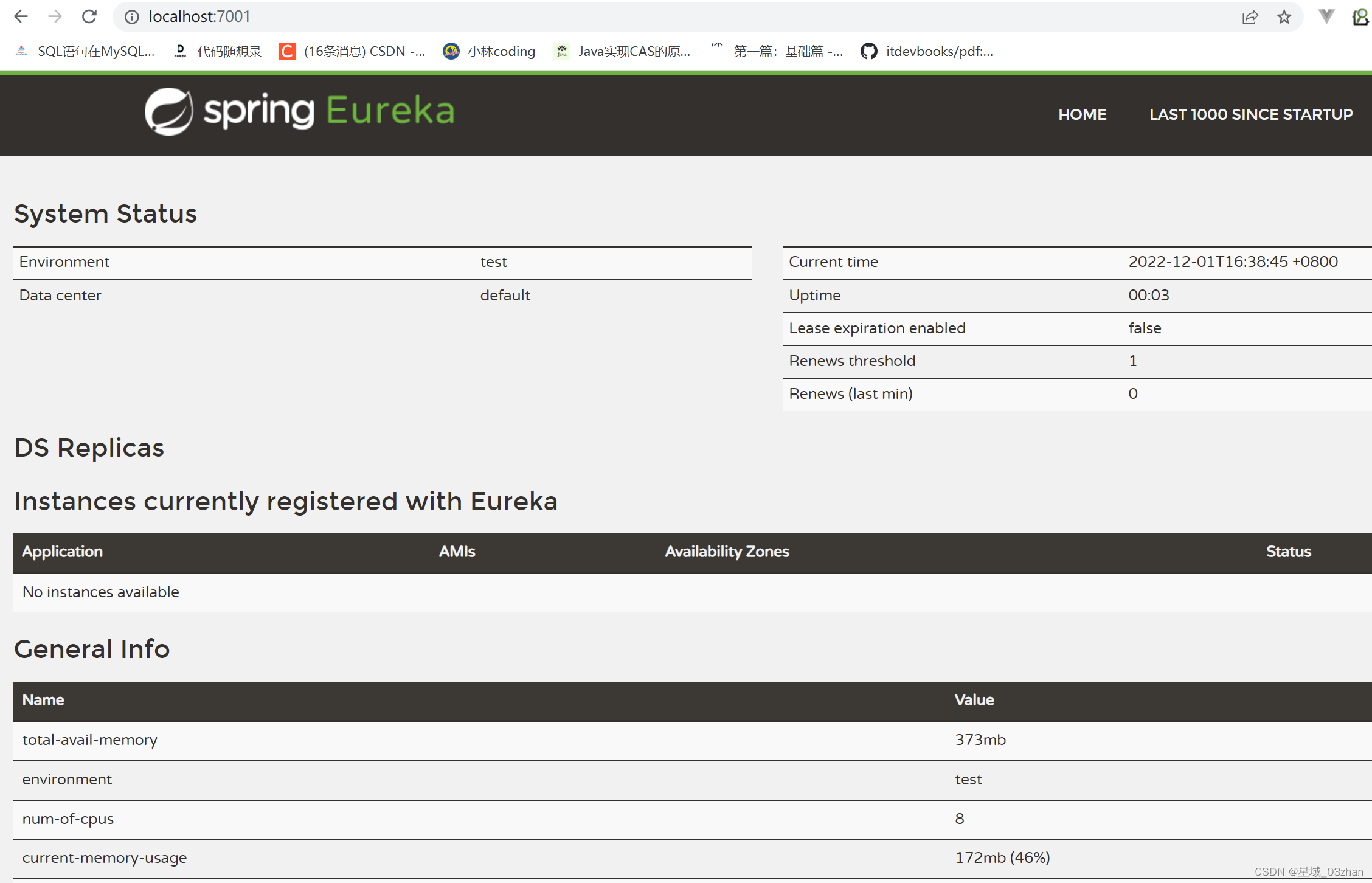
Task: Go to HOME in Eureka navigation
Action: tap(1082, 114)
